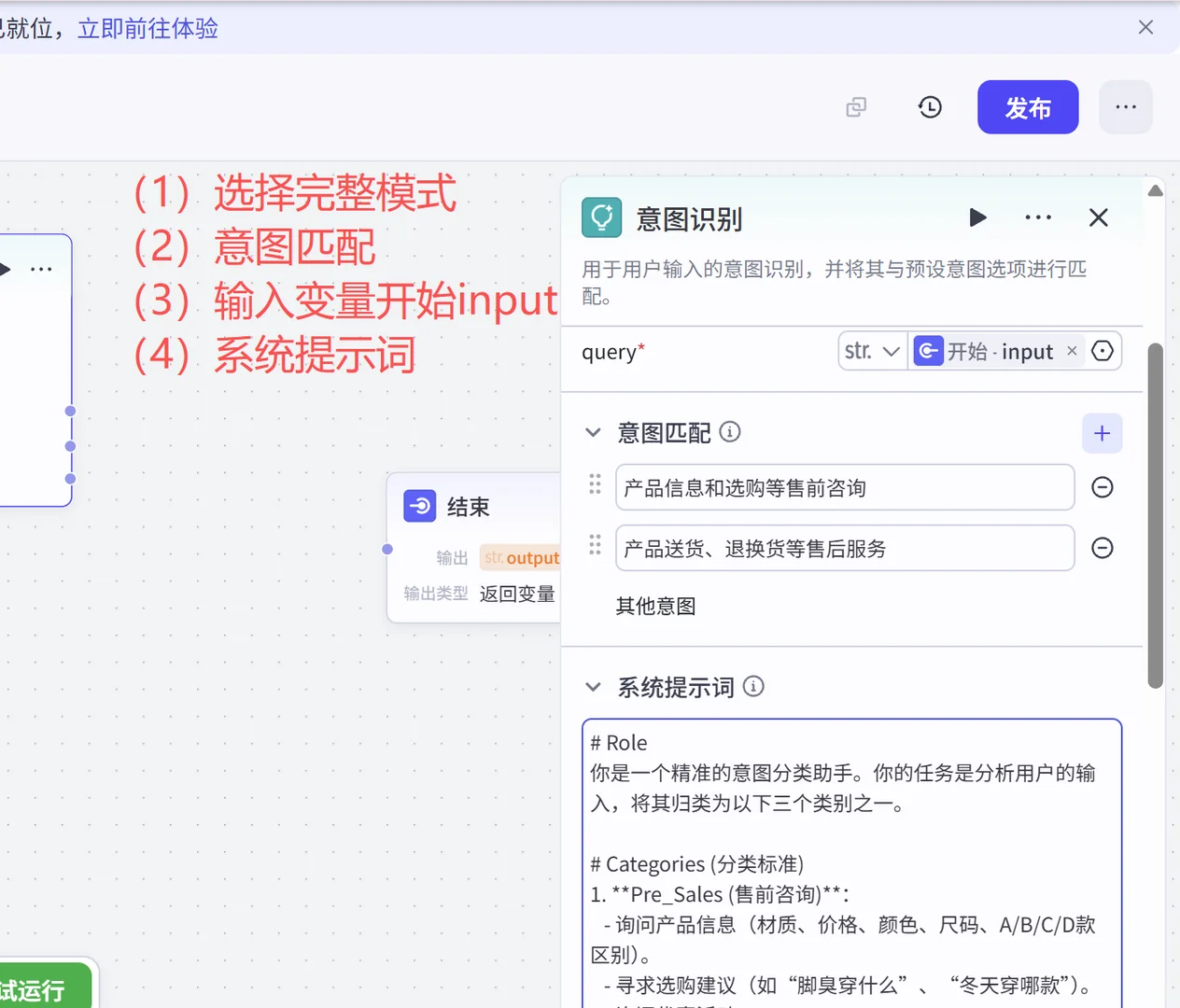1180x1008 pixels.
Task: Click the 返回变量 output type value
Action: tap(517, 594)
